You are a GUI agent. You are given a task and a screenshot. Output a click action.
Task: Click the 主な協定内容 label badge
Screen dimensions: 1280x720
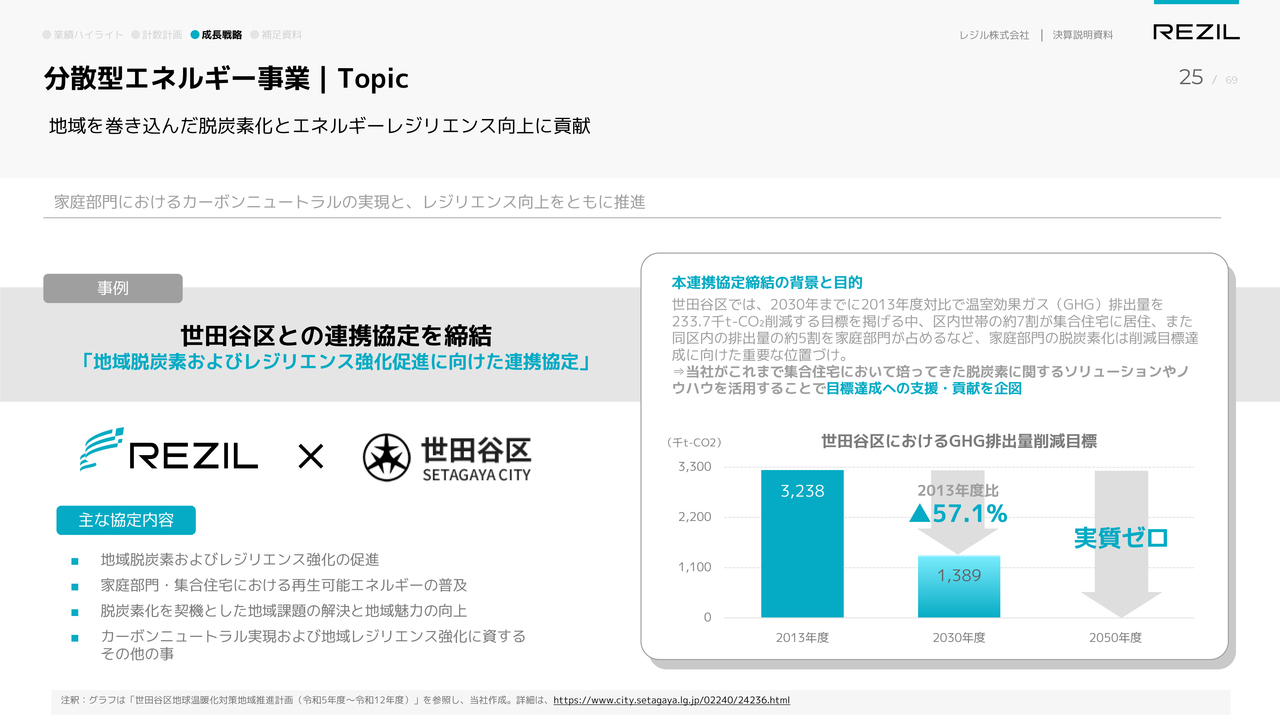point(126,520)
